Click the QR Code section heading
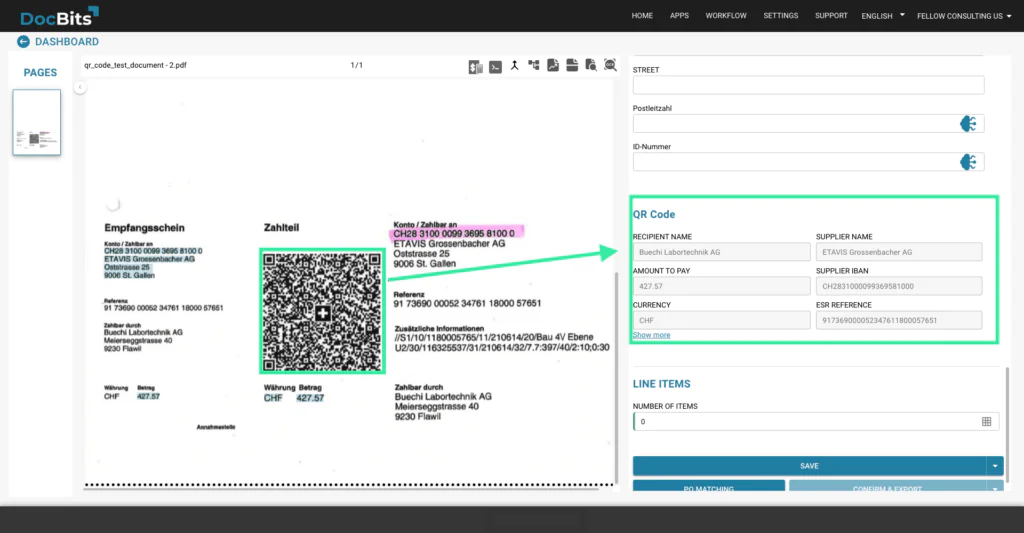 (x=654, y=214)
